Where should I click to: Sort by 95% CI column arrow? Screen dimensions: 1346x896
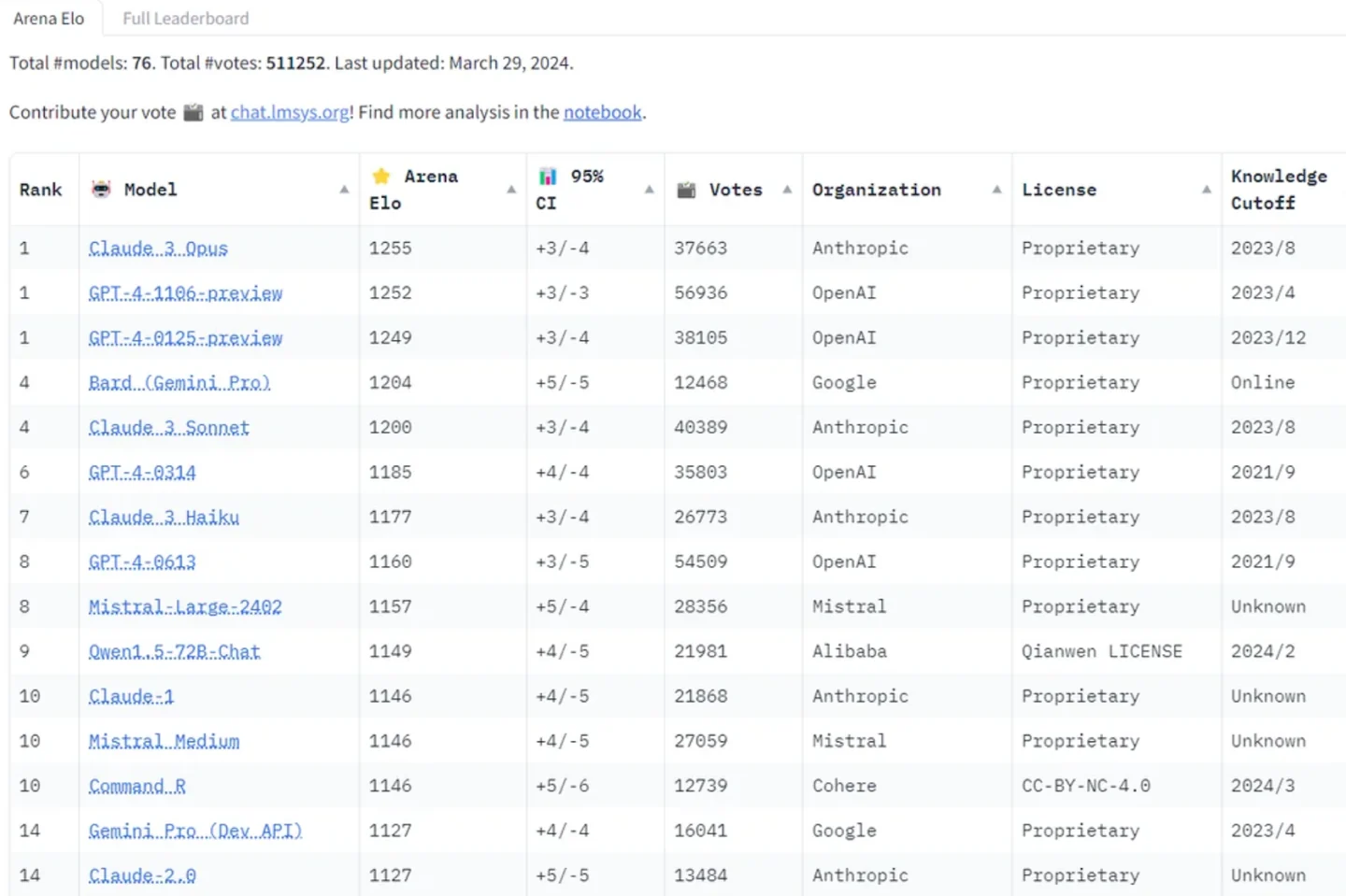tap(649, 190)
